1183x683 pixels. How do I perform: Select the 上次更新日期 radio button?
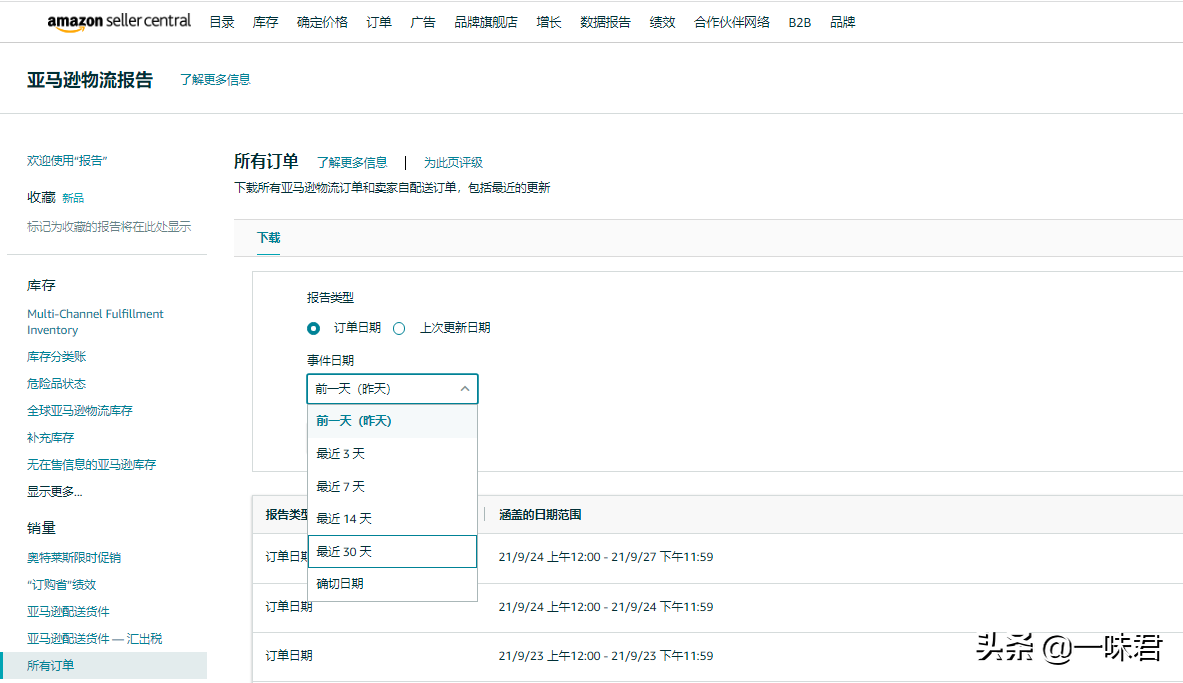point(399,328)
